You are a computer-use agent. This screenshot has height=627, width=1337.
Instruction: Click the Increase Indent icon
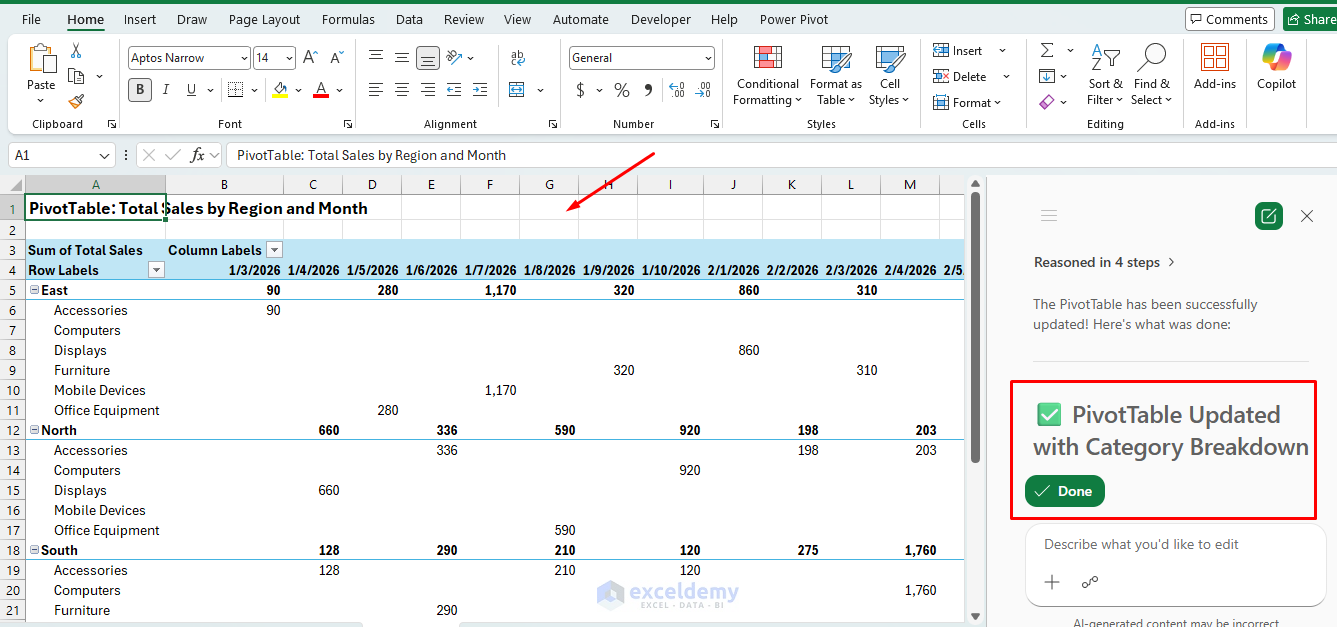478,90
